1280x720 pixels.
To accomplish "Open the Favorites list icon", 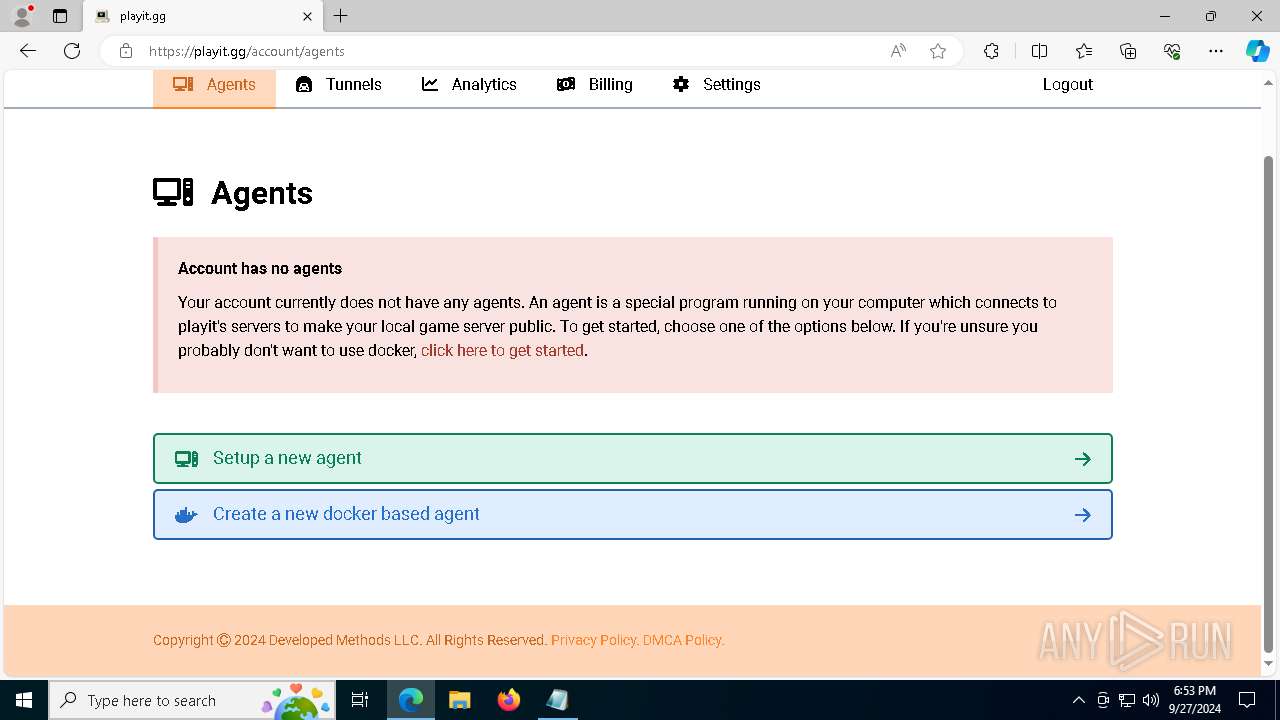I will [1084, 51].
